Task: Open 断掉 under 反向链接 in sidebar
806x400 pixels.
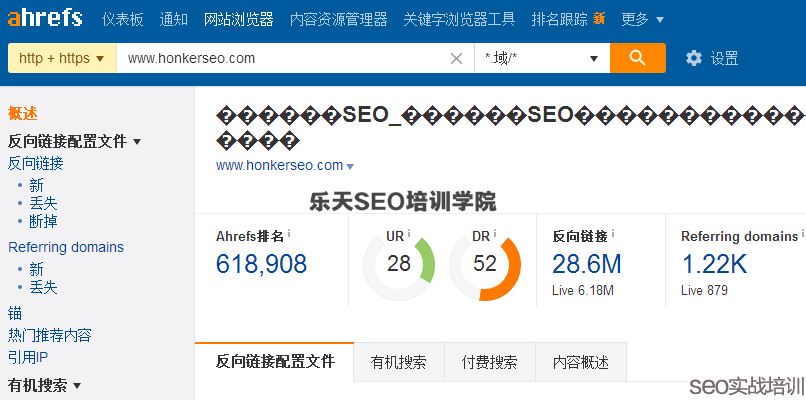Action: [43, 222]
